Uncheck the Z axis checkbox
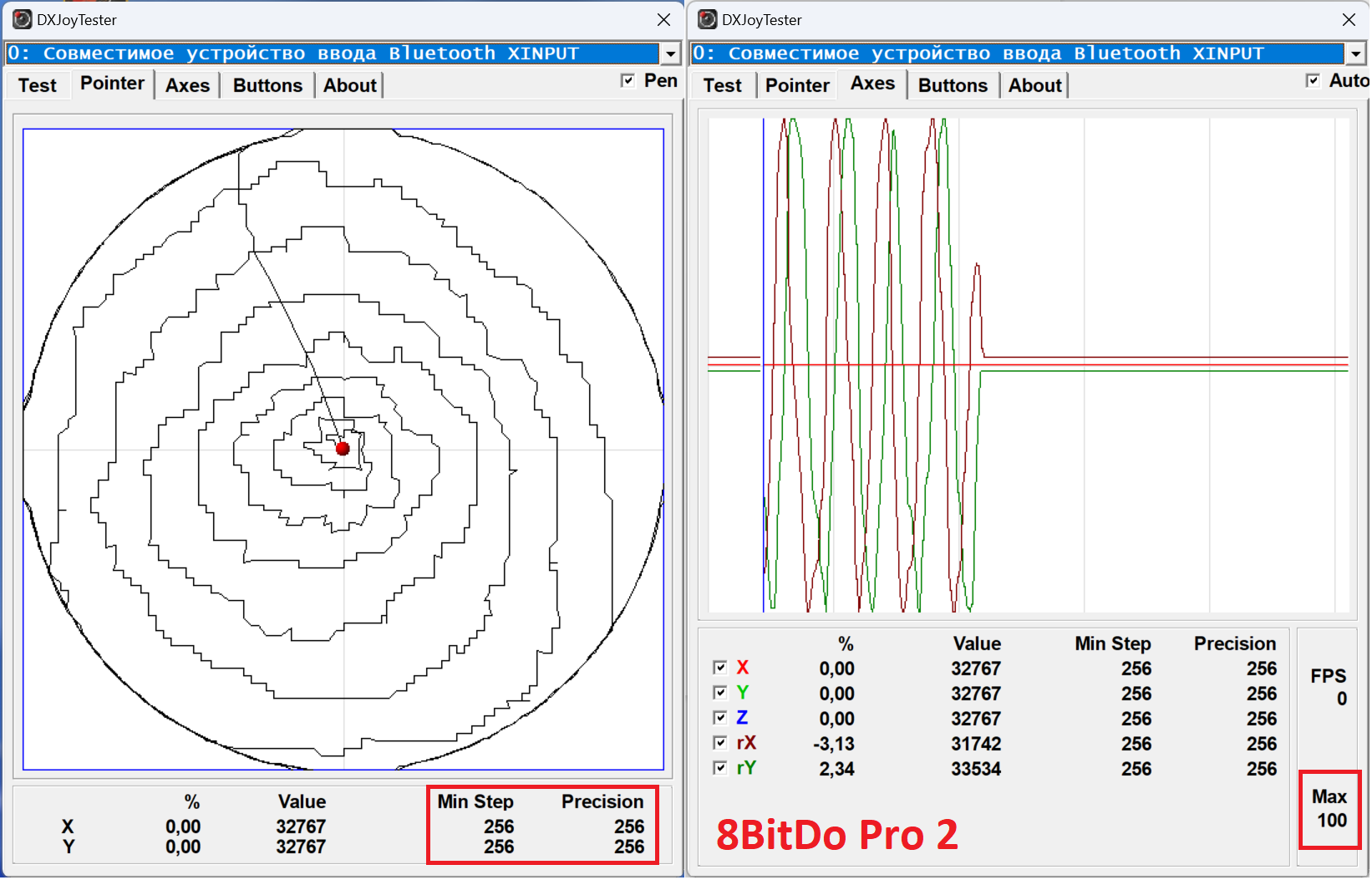 point(720,718)
